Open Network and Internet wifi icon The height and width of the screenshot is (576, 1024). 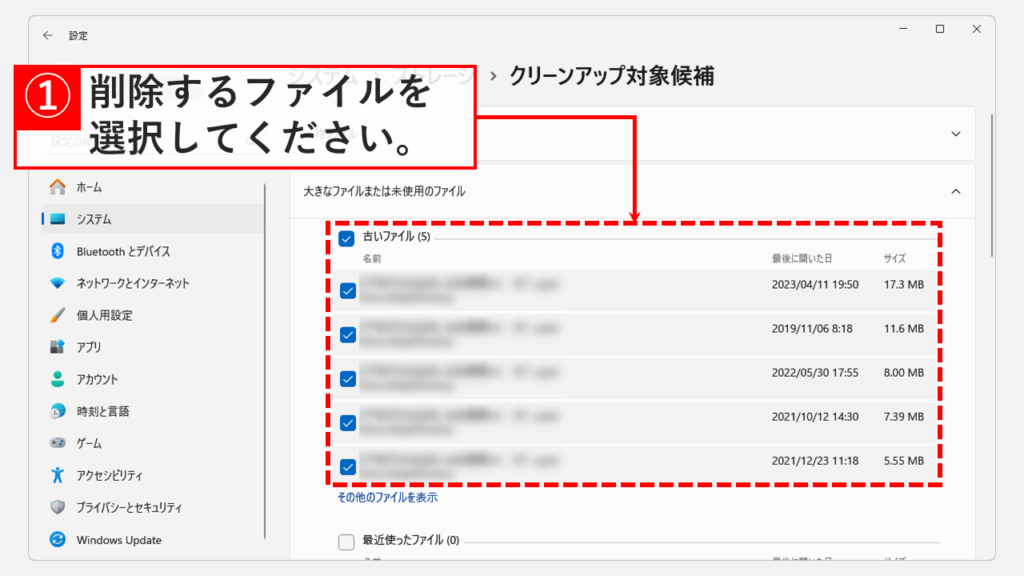click(x=57, y=283)
